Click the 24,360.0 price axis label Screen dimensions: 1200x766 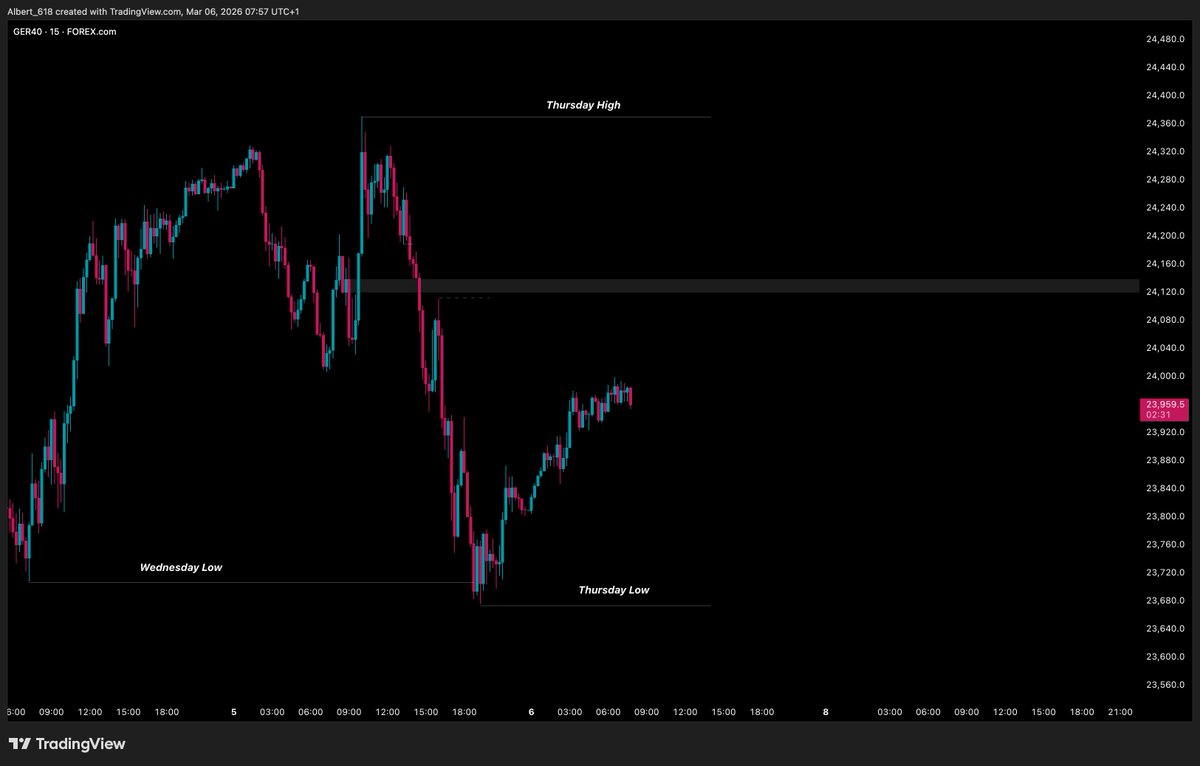pos(1165,123)
